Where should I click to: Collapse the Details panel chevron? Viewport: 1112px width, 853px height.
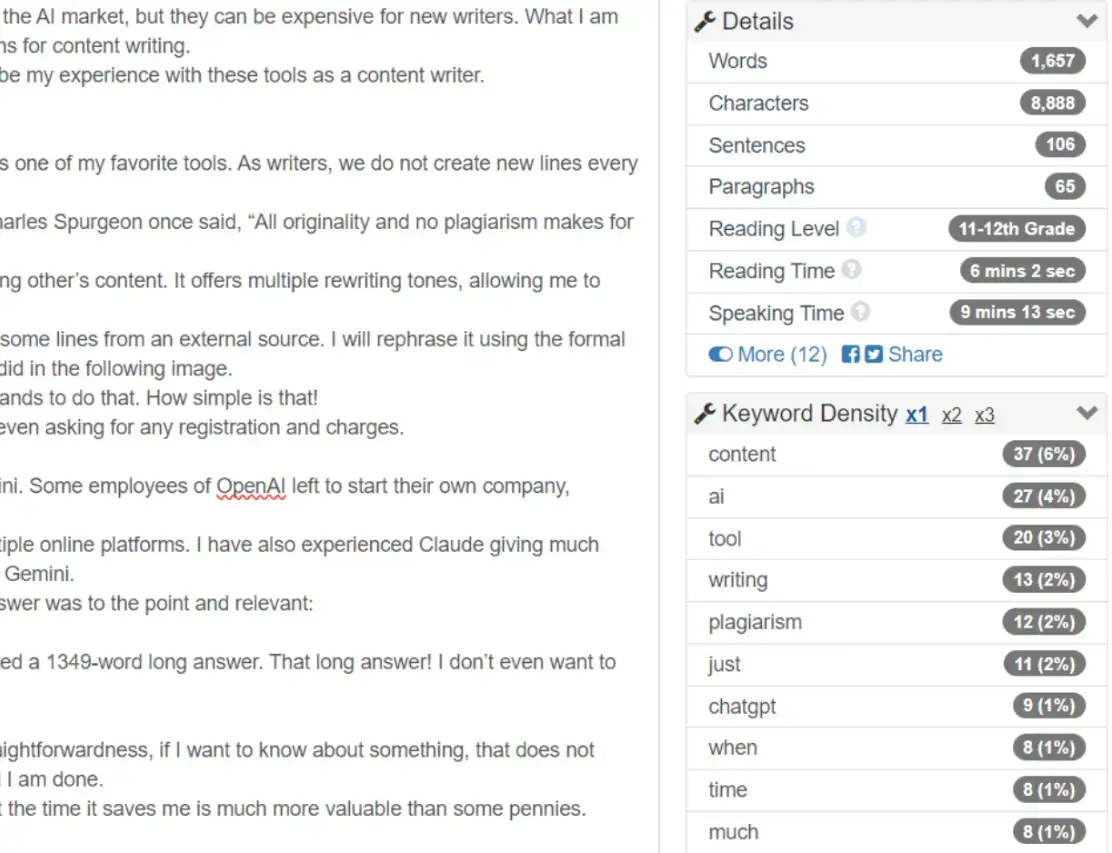(1086, 21)
